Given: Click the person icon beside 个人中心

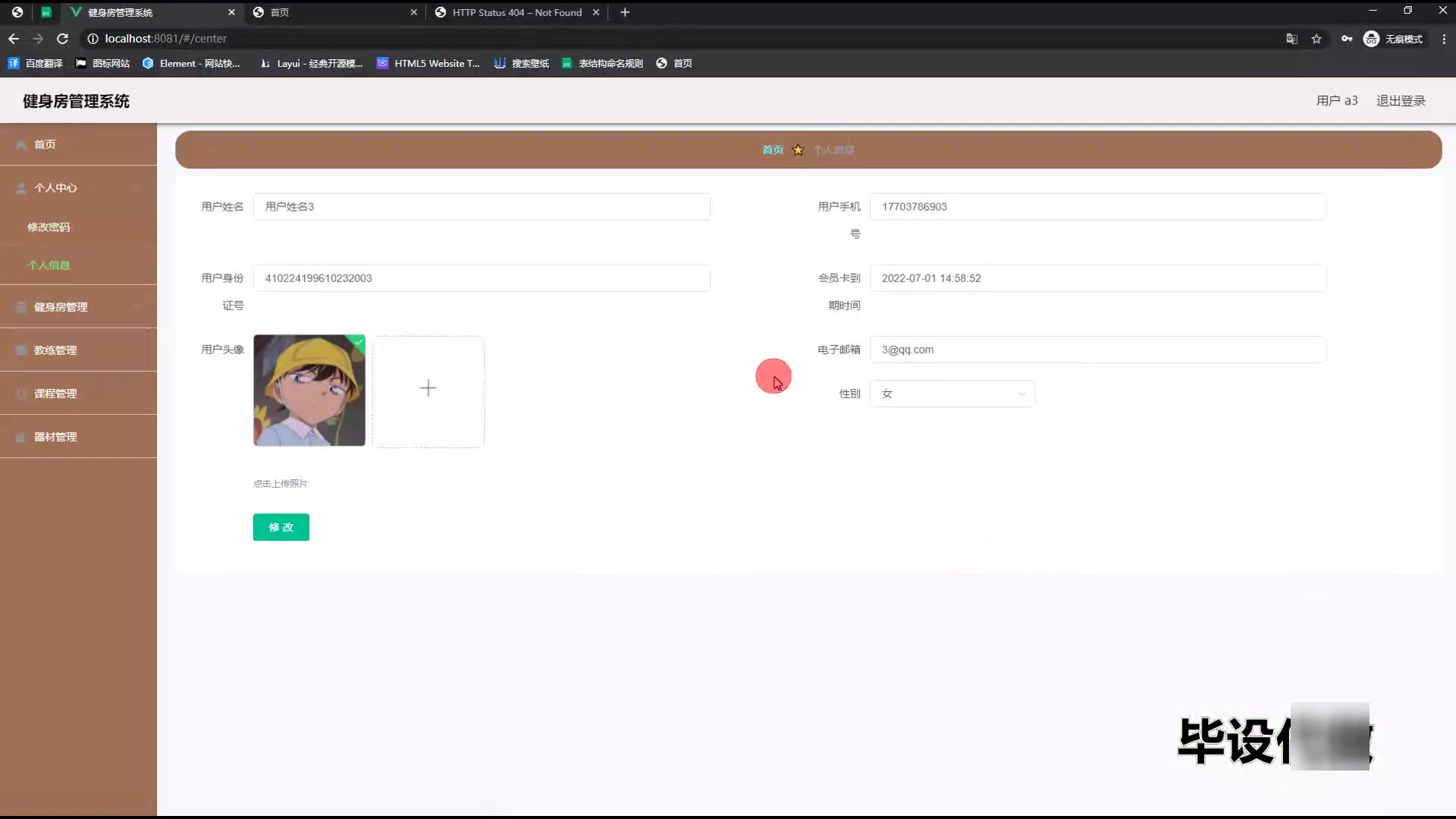Looking at the screenshot, I should tap(21, 187).
